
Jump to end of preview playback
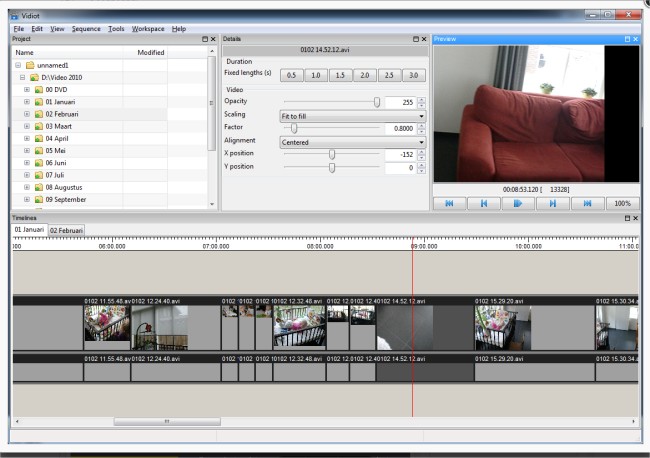(x=586, y=203)
